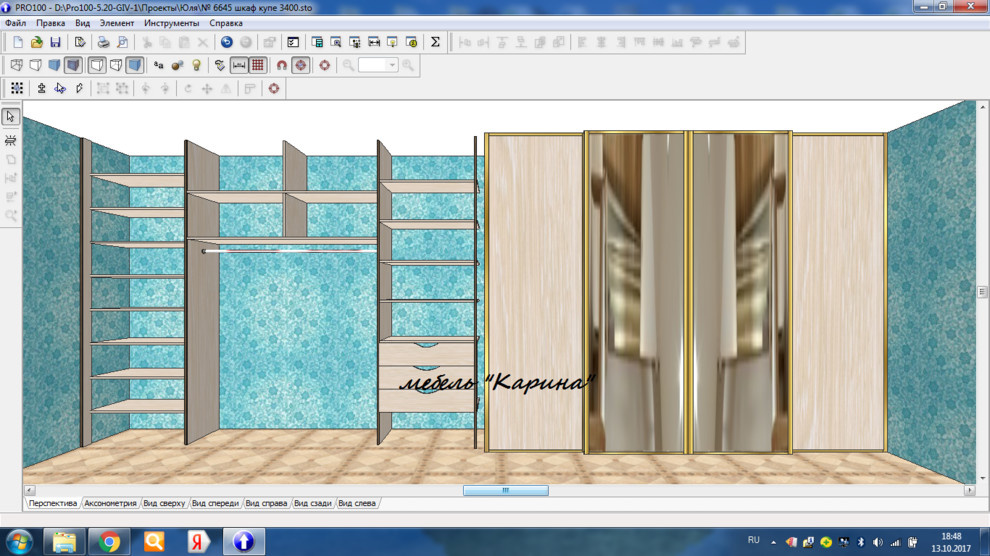Toggle the dimensions display button
The height and width of the screenshot is (556, 990).
[239, 65]
